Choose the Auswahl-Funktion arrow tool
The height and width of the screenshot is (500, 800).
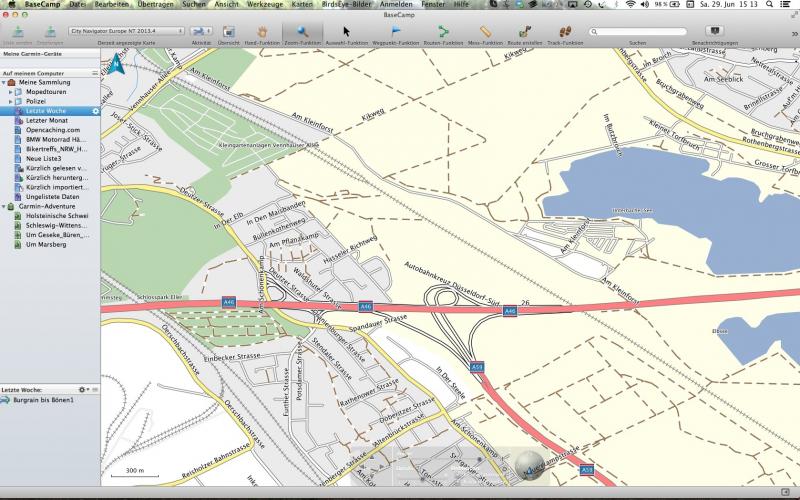[347, 32]
